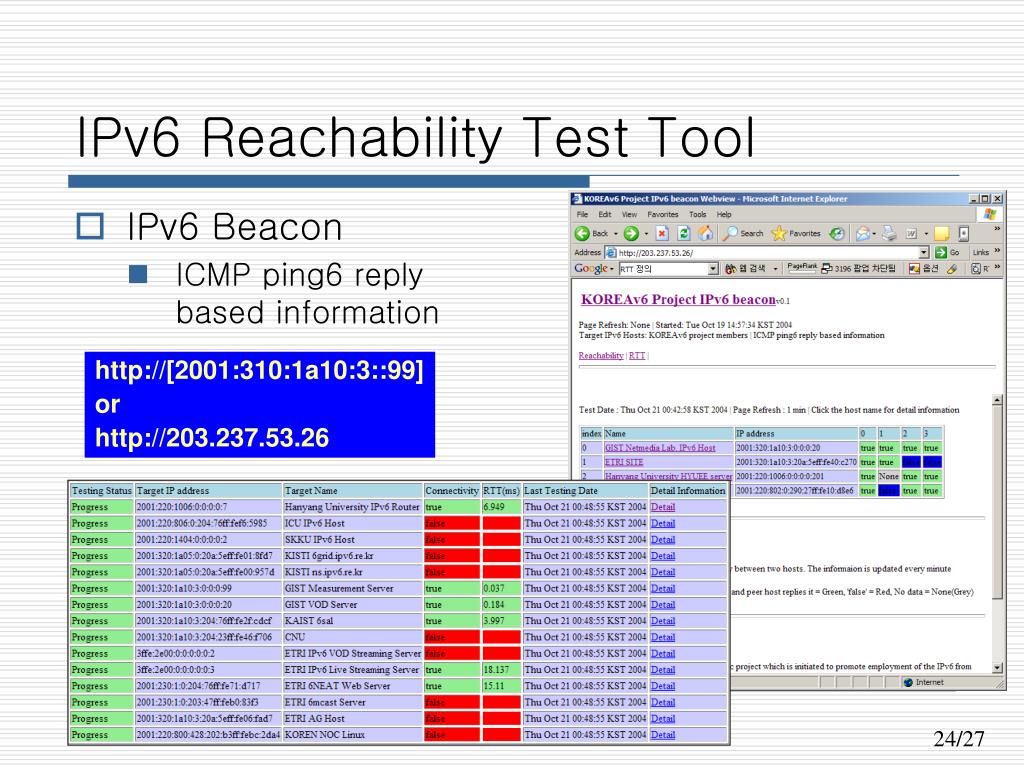Click the Back arrow icon in Internet Explorer
Screen dimensions: 1024x768
[582, 233]
